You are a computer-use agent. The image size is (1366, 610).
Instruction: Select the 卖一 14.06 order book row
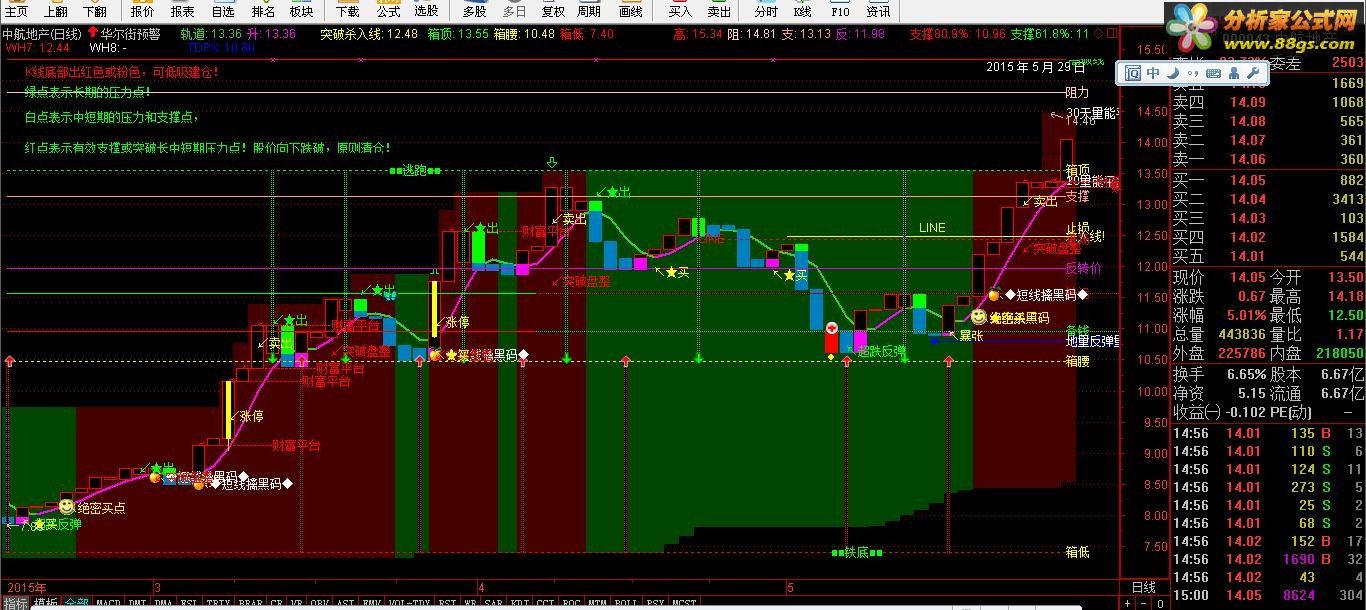(x=1268, y=159)
